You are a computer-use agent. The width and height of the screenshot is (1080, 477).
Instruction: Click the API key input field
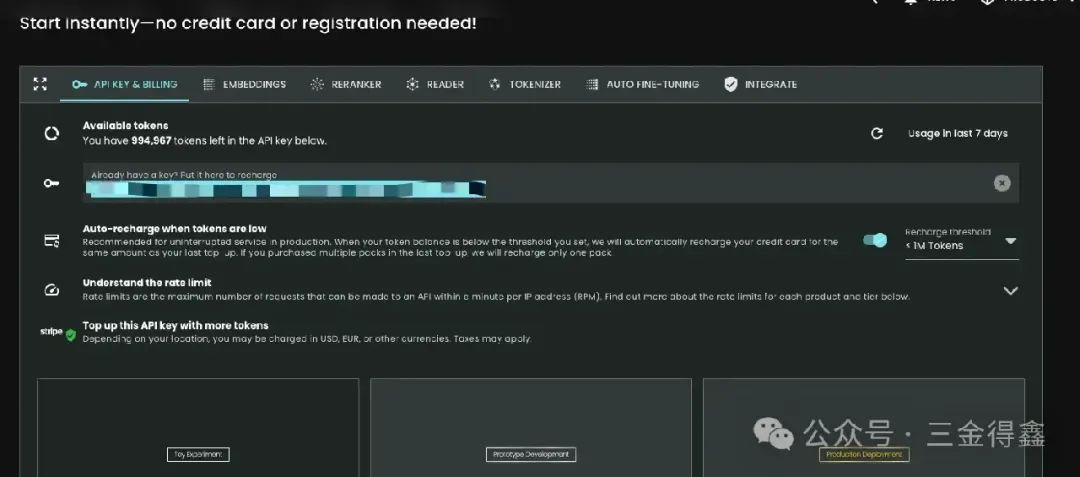[x=530, y=183]
